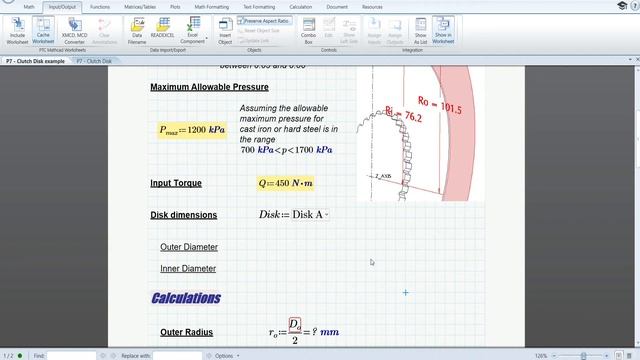640x360 pixels.
Task: Select the Input/Output ribbon tab
Action: pos(62,7)
